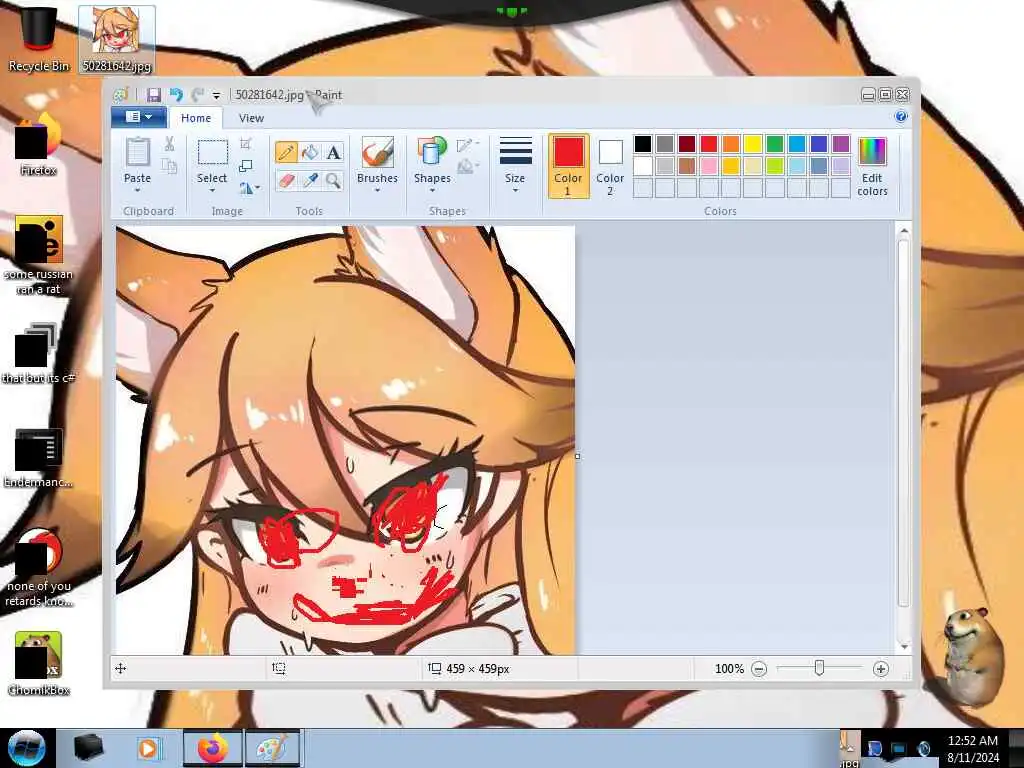Open Paint Help question mark icon
This screenshot has height=768, width=1024.
[901, 117]
